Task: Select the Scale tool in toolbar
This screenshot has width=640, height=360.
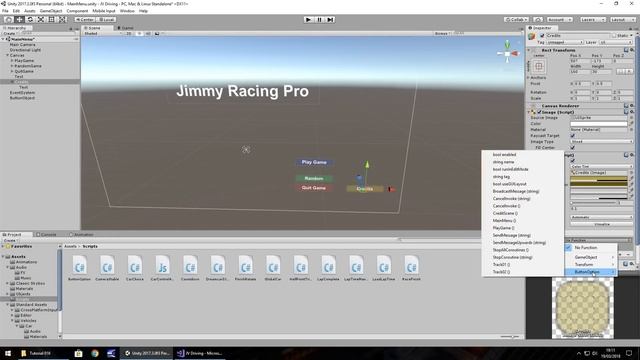Action: tap(41, 19)
